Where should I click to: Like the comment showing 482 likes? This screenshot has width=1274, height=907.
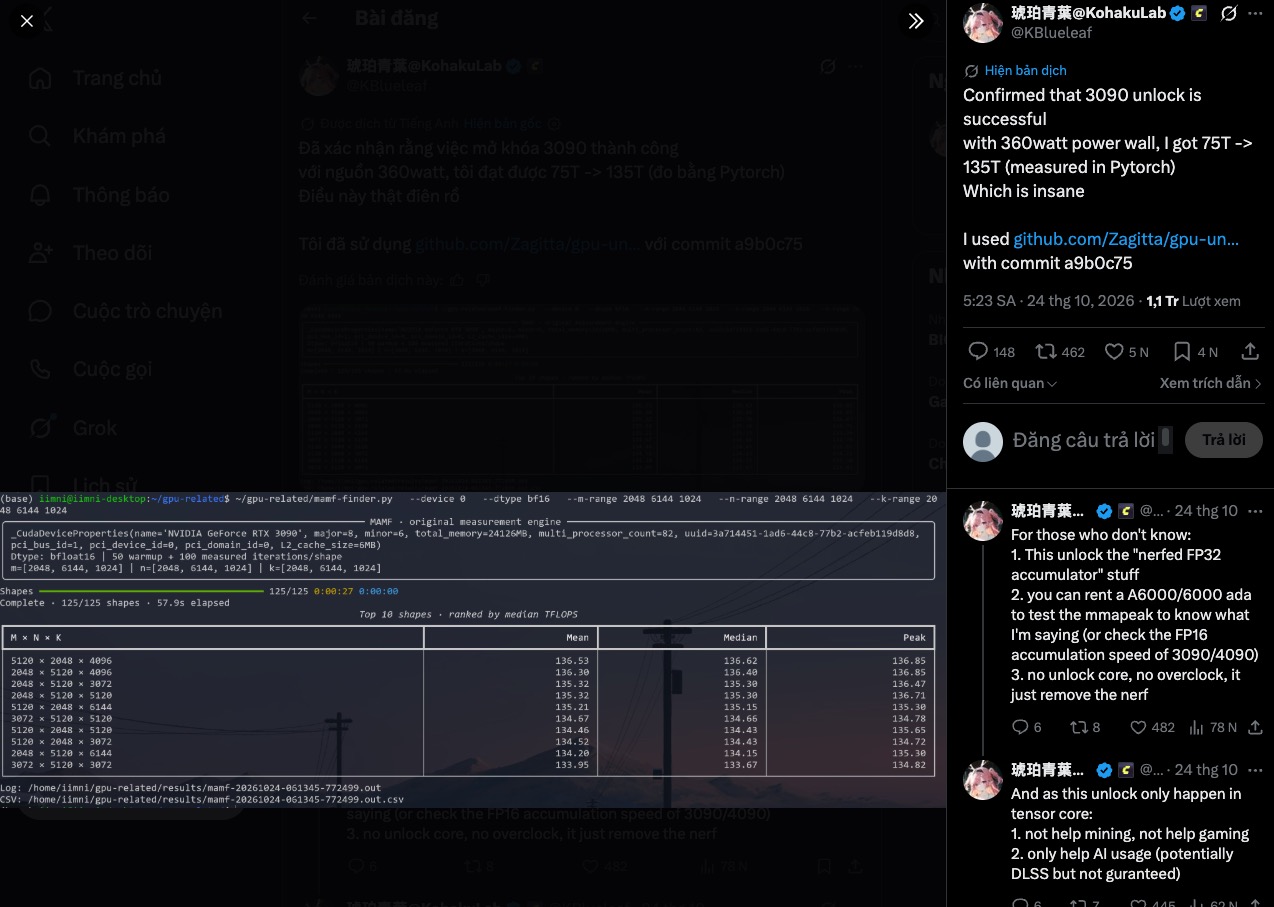[x=1152, y=727]
